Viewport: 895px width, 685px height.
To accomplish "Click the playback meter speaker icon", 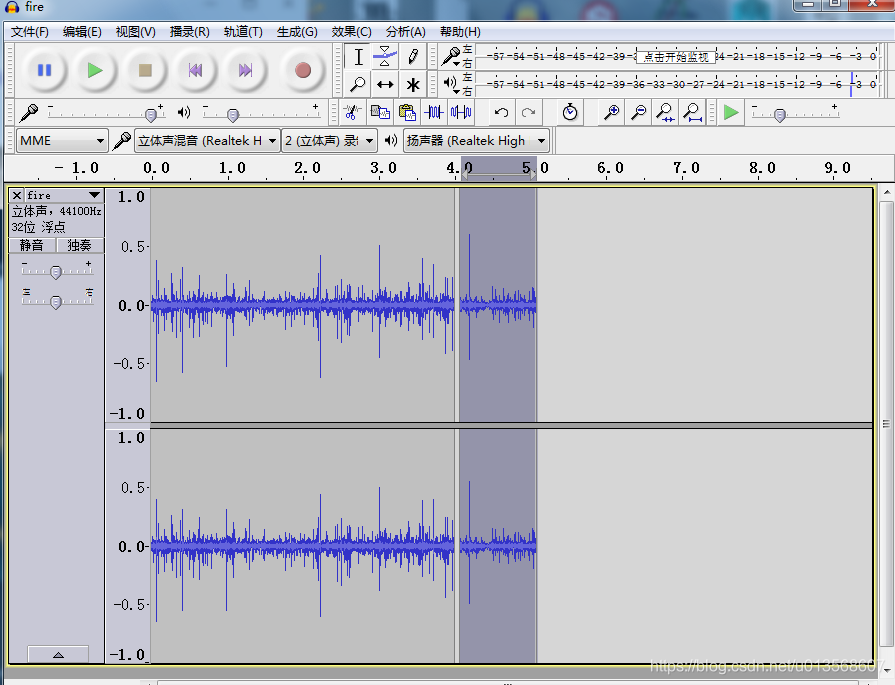I will [x=451, y=84].
